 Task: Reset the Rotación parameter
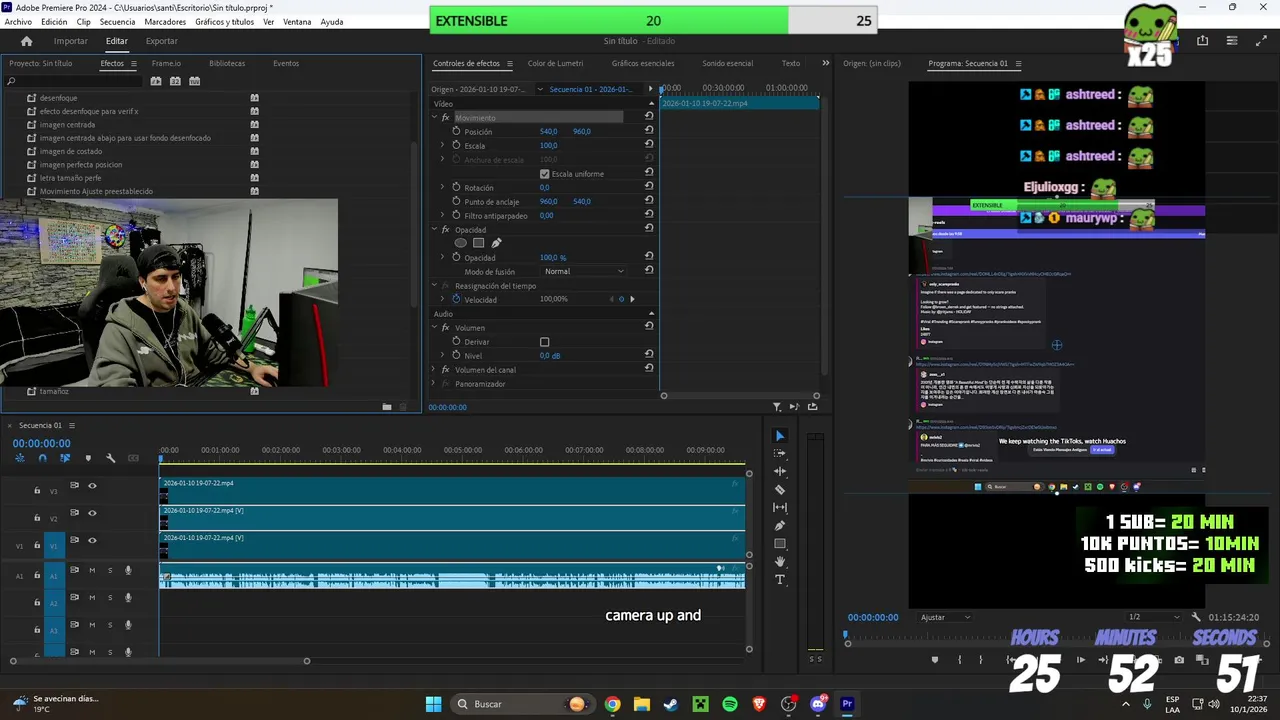pyautogui.click(x=649, y=187)
